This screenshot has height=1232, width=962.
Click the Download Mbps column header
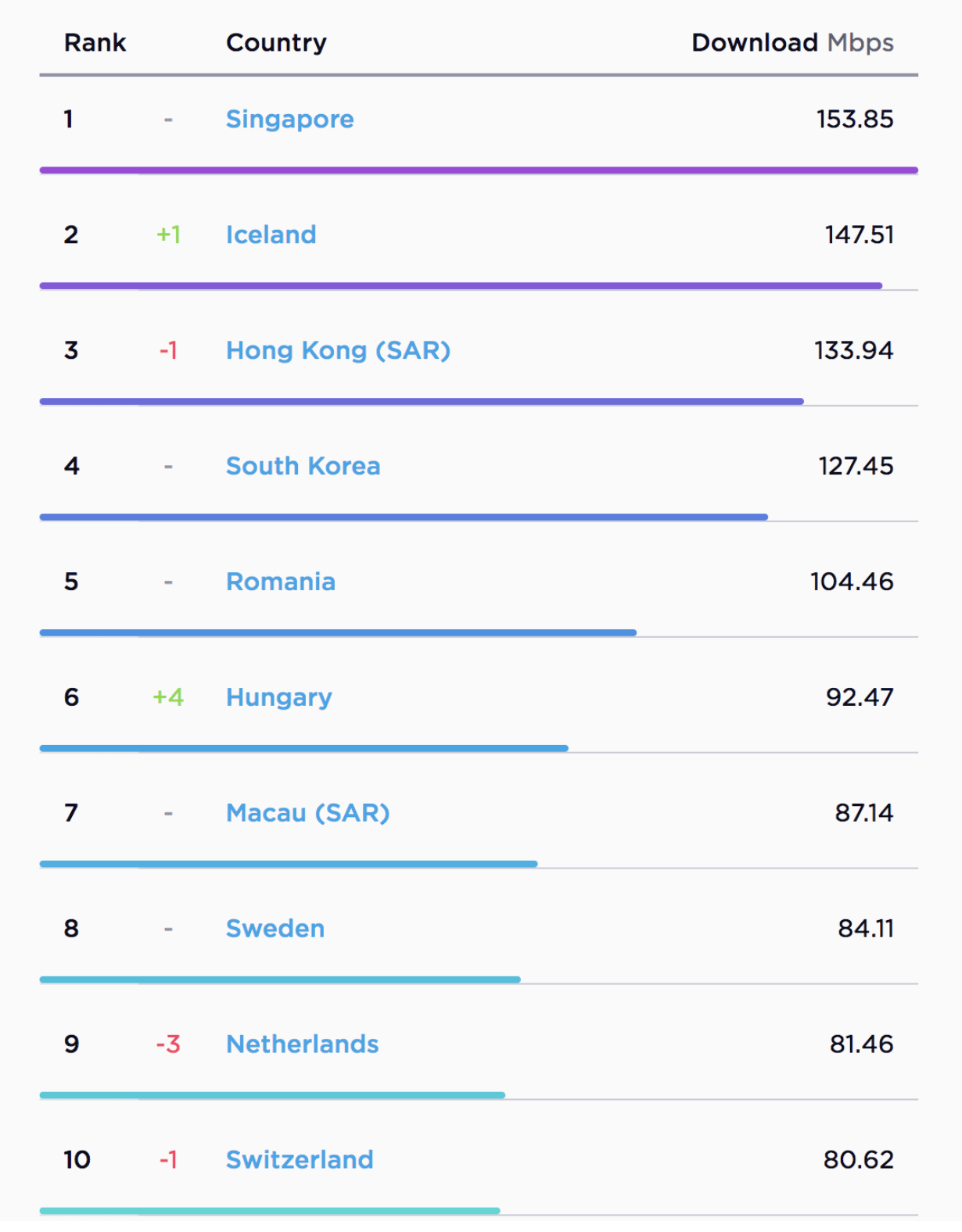(791, 42)
